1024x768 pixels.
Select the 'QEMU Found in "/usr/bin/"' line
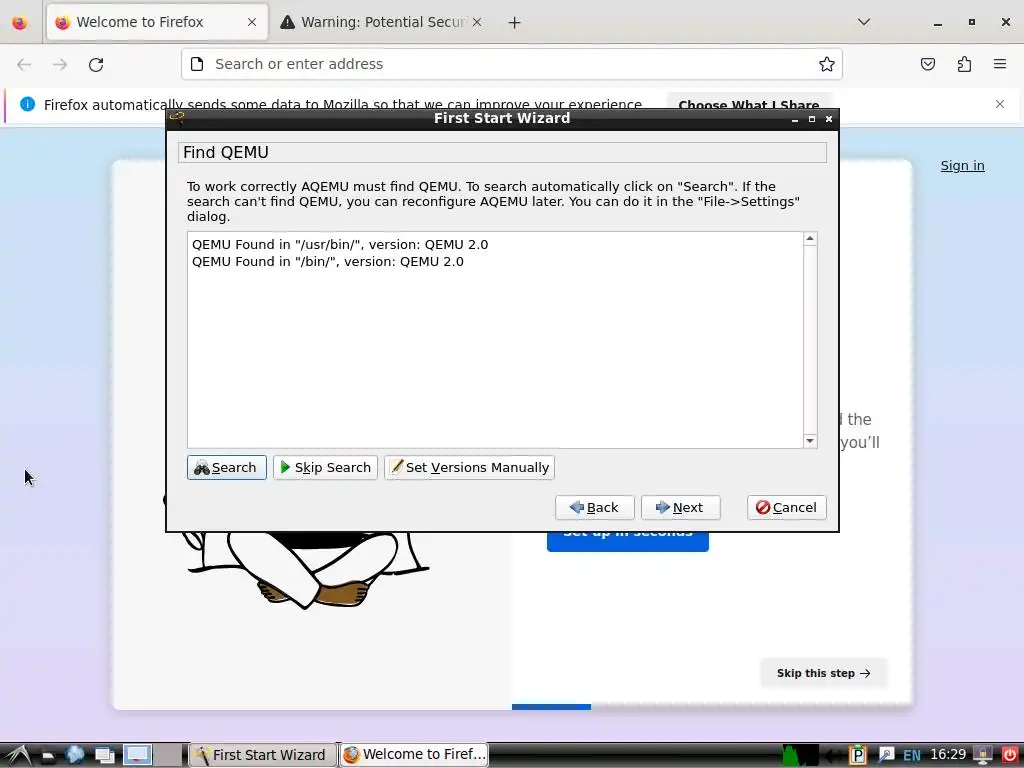[340, 244]
